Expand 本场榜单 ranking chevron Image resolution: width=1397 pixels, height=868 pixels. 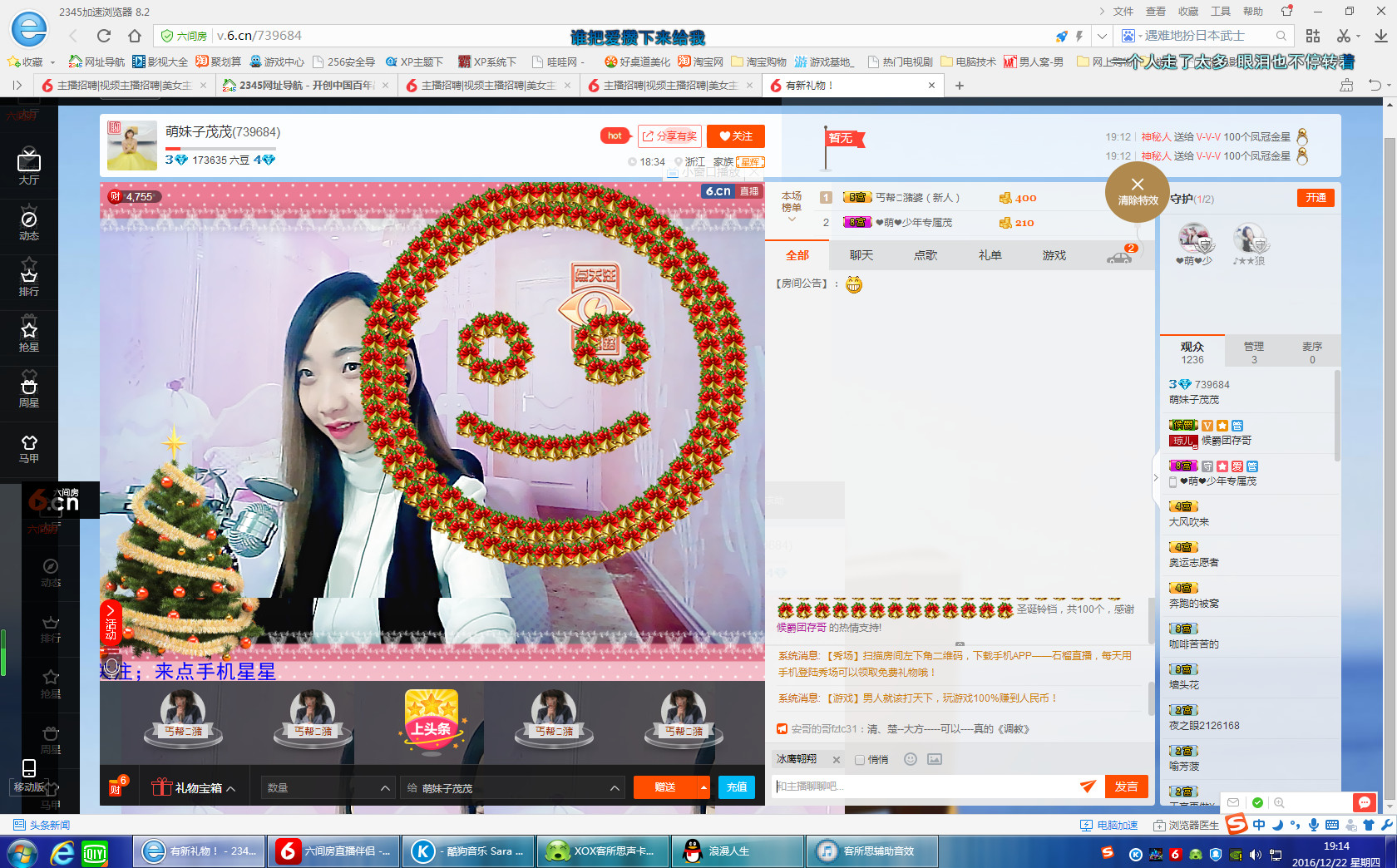click(792, 220)
